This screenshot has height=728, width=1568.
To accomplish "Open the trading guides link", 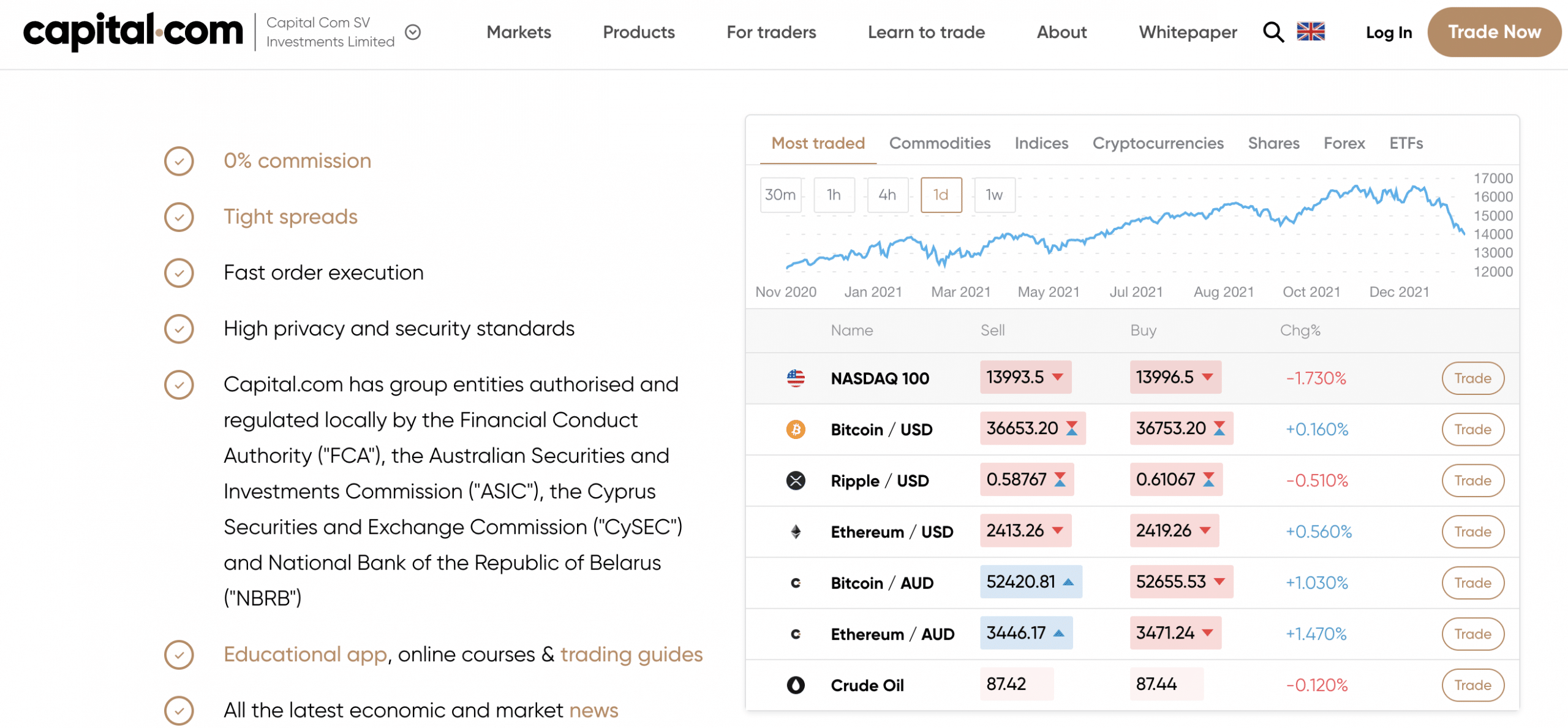I will pos(631,655).
